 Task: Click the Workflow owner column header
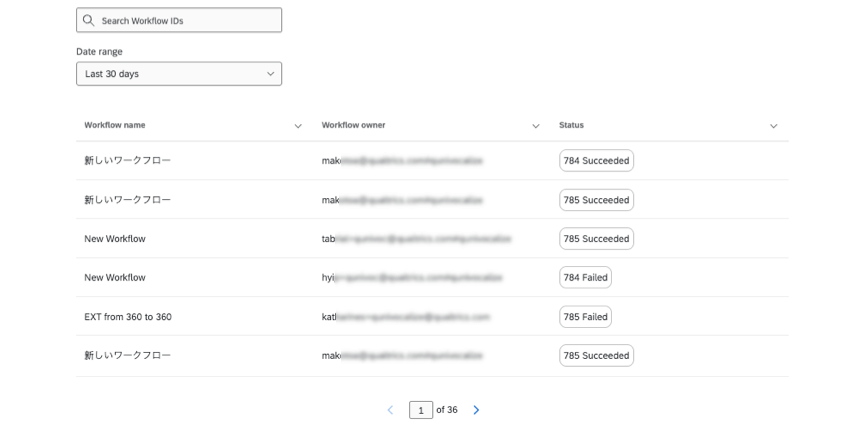tap(353, 125)
